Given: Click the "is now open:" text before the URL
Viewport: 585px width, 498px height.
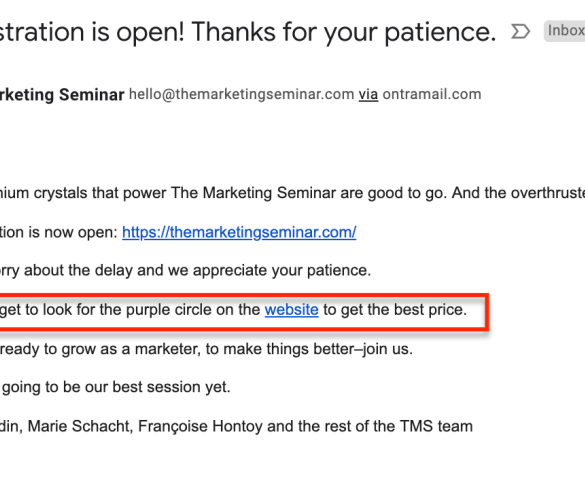Looking at the screenshot, I should coord(73,232).
